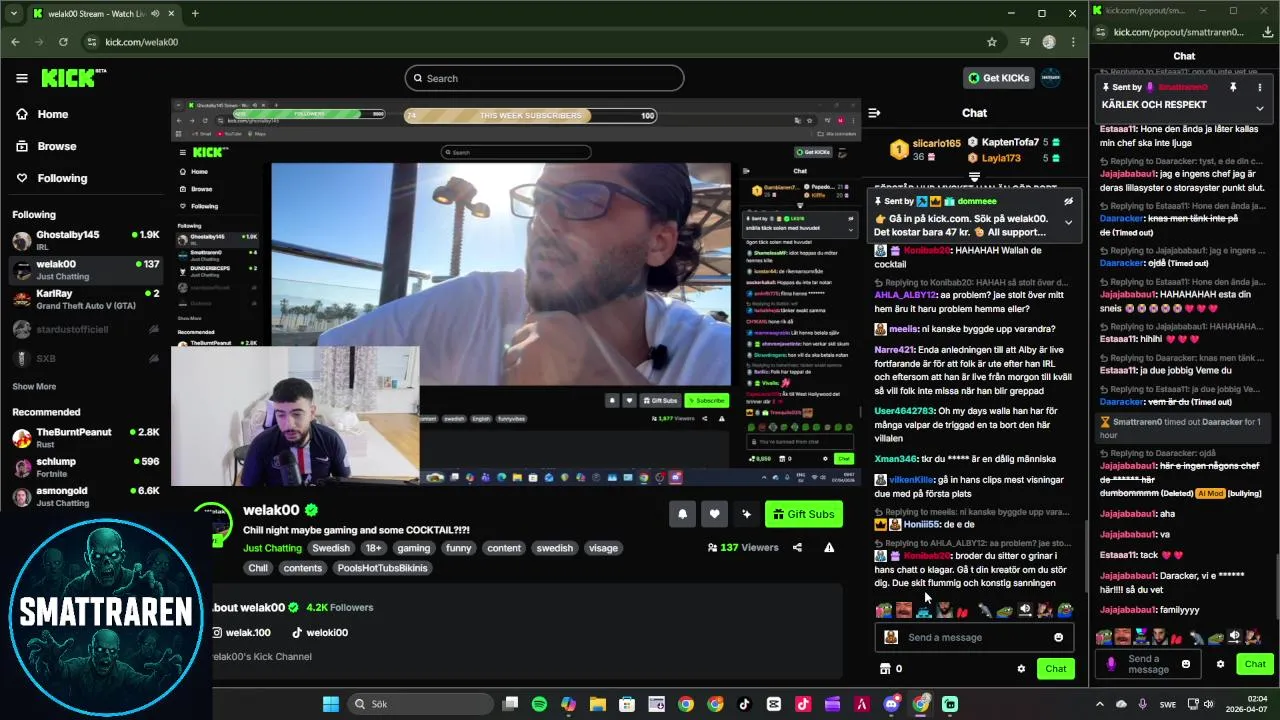Focus main chat Send a message field
Image resolution: width=1280 pixels, height=720 pixels.
974,637
